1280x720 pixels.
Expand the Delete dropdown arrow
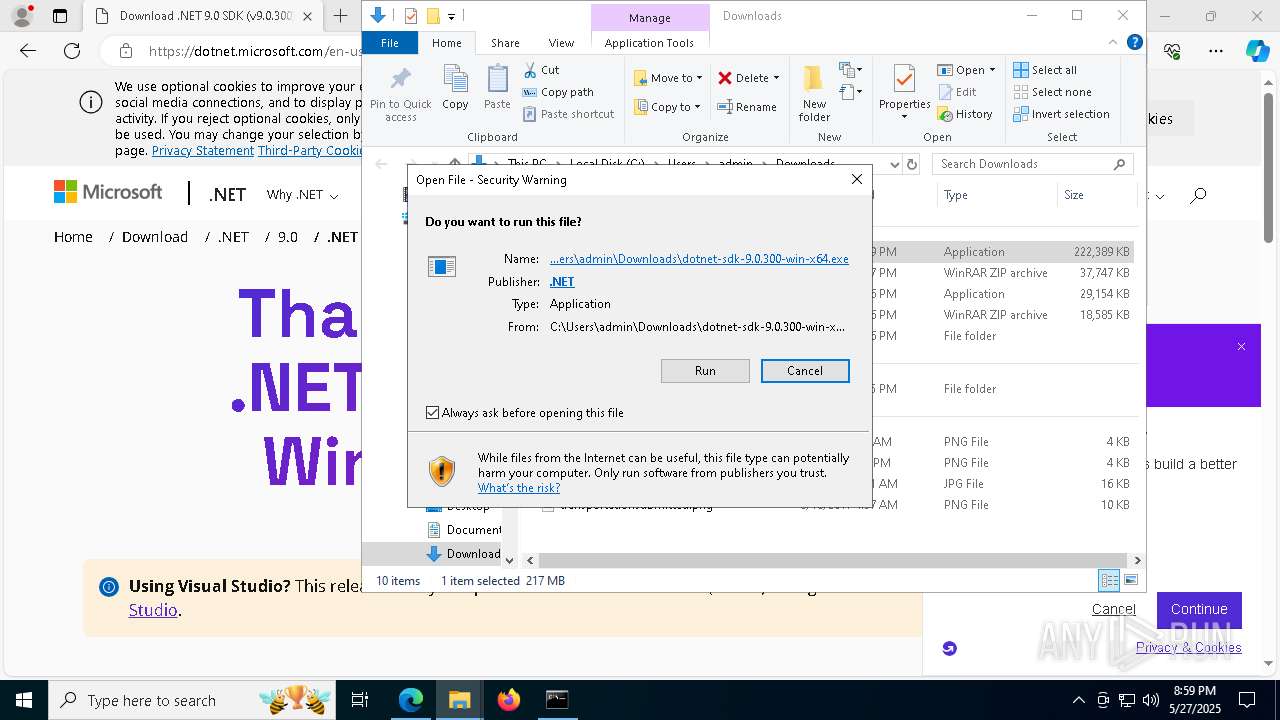776,78
